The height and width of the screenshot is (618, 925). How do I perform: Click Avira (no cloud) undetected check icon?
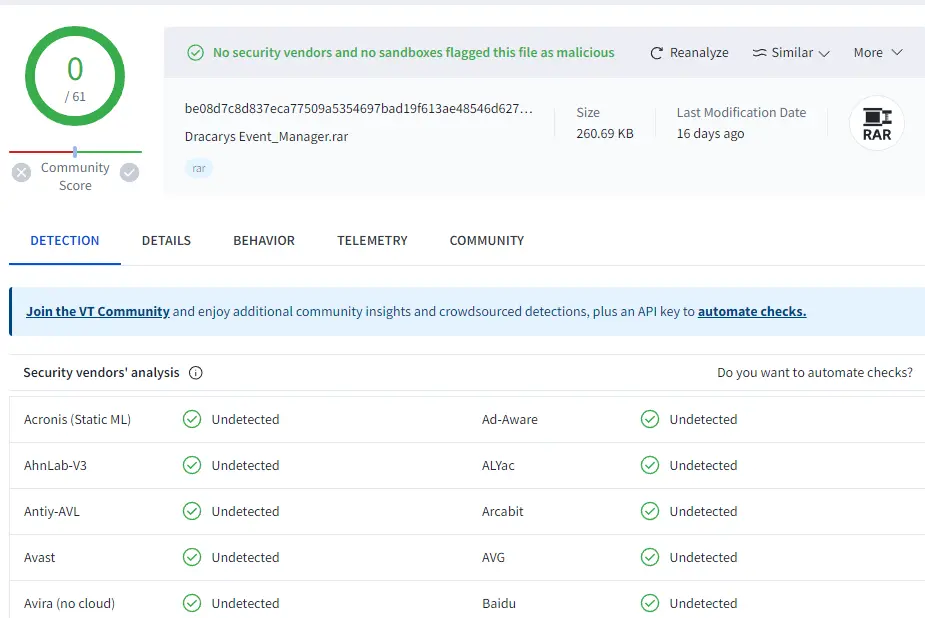click(192, 603)
